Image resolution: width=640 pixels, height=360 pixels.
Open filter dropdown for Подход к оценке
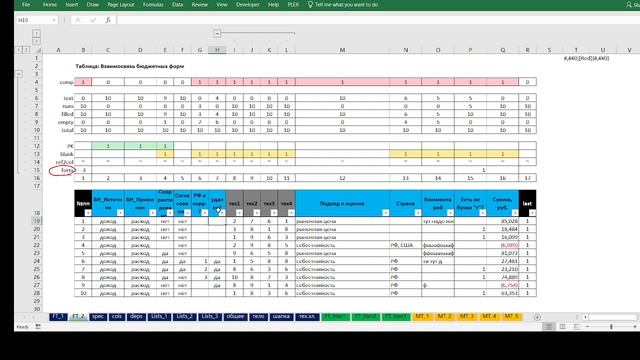coord(385,213)
